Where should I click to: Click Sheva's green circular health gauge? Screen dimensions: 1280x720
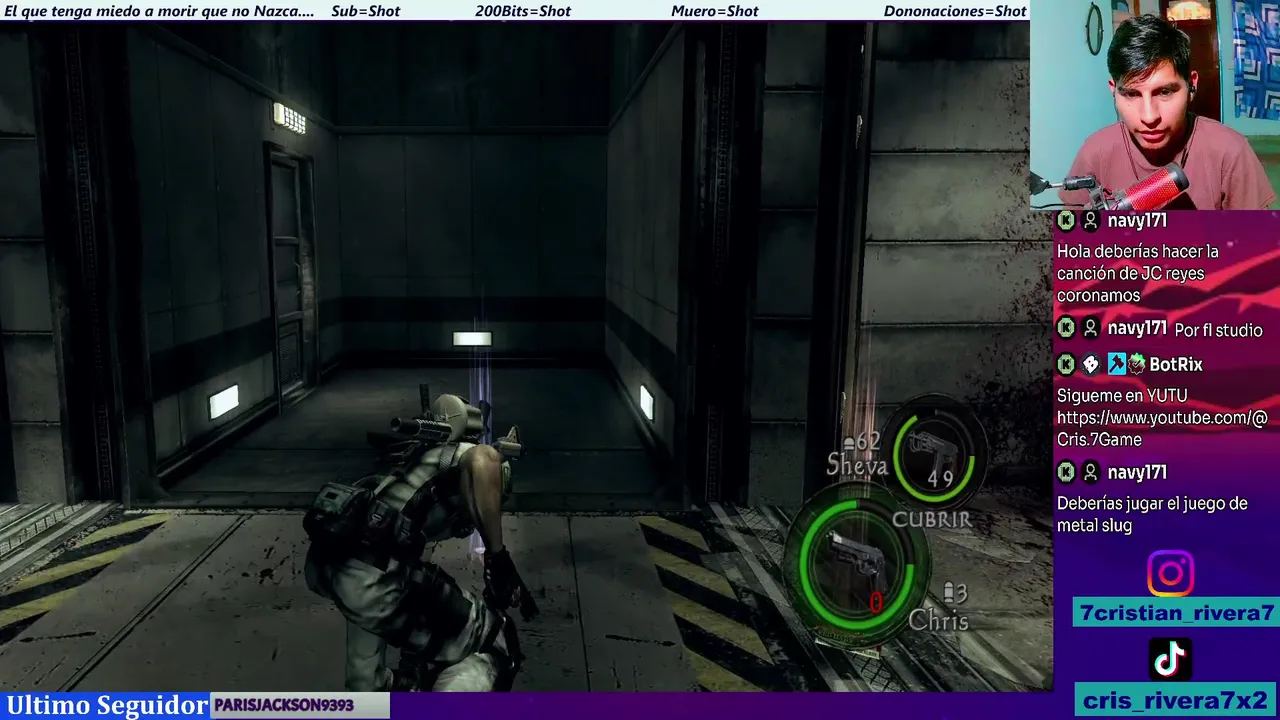[933, 452]
